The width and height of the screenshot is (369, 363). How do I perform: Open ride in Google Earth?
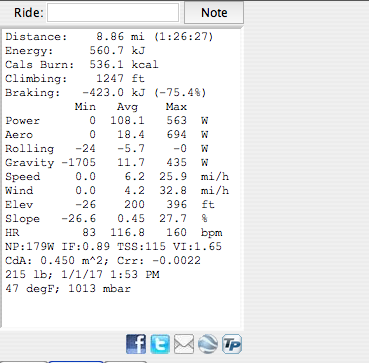pyautogui.click(x=208, y=344)
